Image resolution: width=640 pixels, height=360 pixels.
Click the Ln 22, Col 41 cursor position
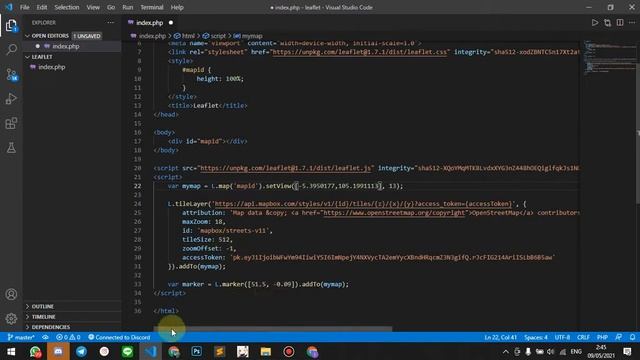click(500, 337)
